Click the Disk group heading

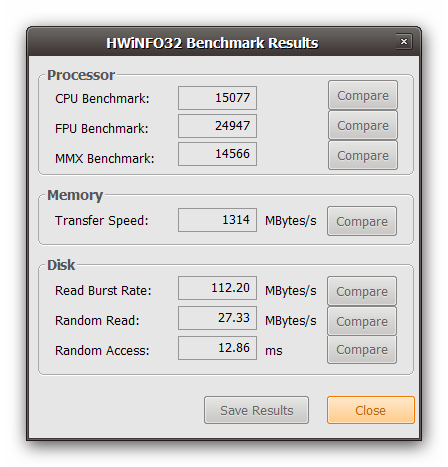pos(61,265)
